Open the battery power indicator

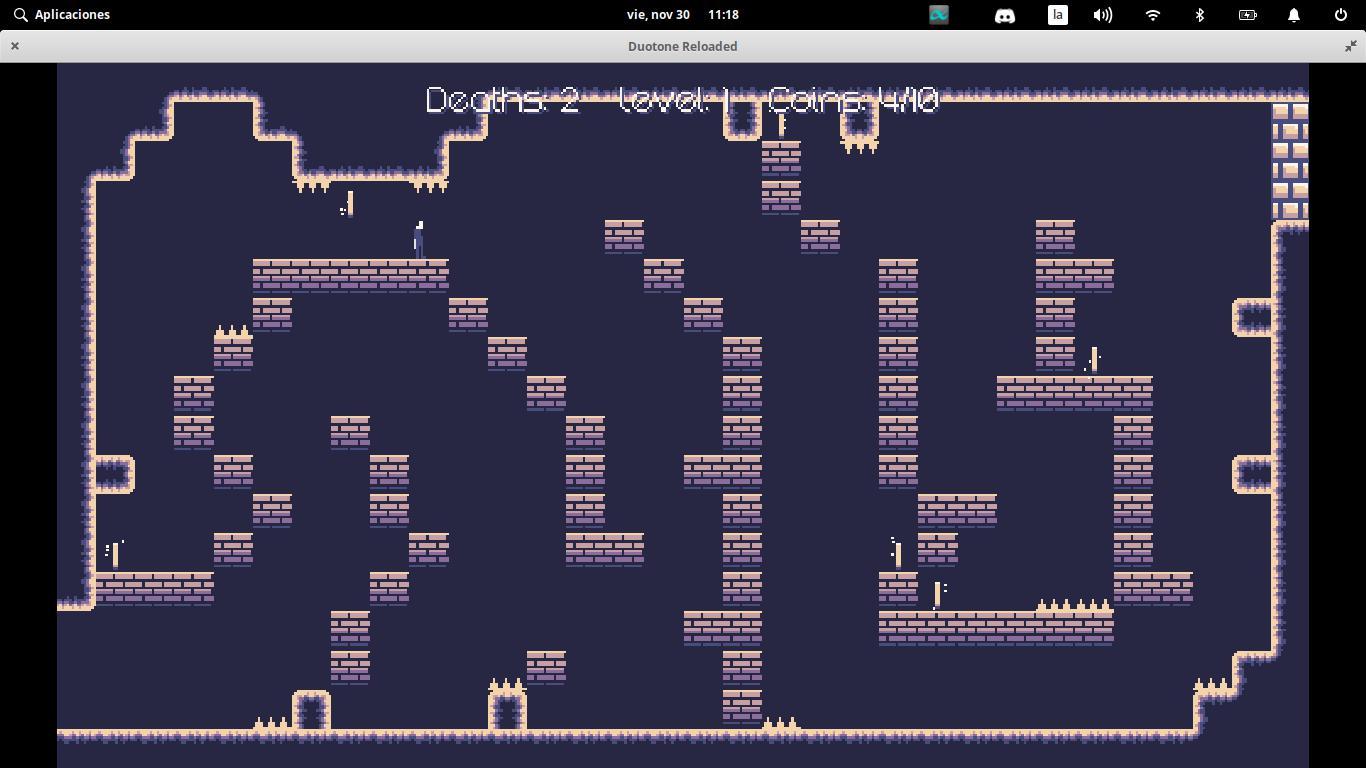[x=1247, y=15]
